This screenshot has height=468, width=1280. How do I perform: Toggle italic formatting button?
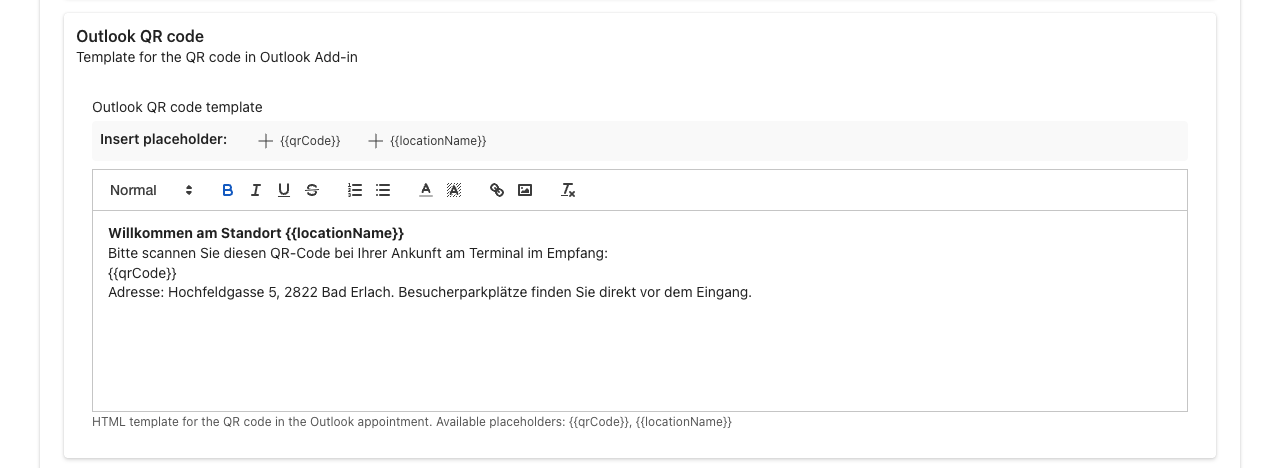click(255, 190)
